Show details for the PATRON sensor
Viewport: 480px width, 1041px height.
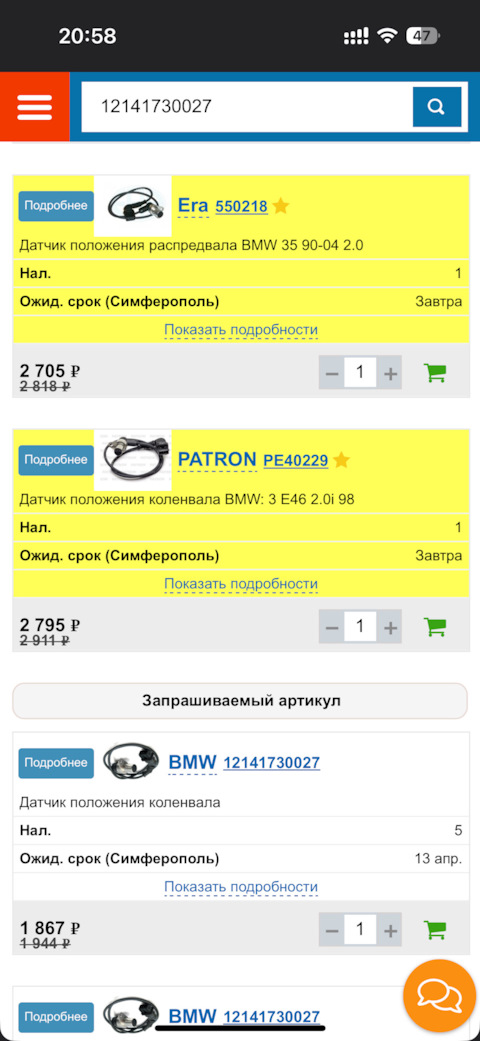pyautogui.click(x=241, y=584)
